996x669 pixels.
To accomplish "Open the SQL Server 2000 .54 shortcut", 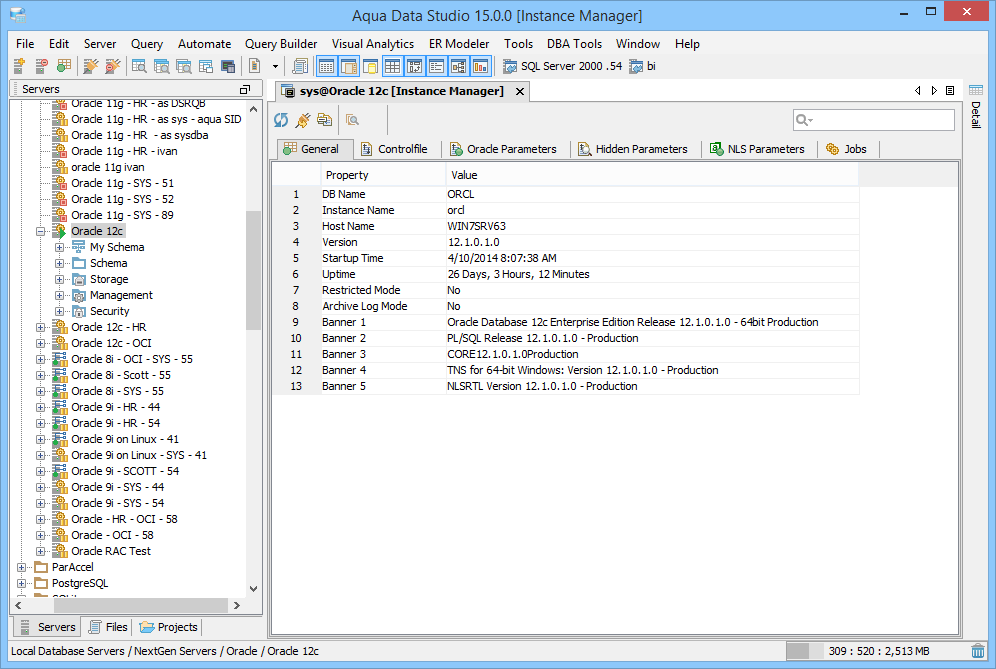I will 562,66.
